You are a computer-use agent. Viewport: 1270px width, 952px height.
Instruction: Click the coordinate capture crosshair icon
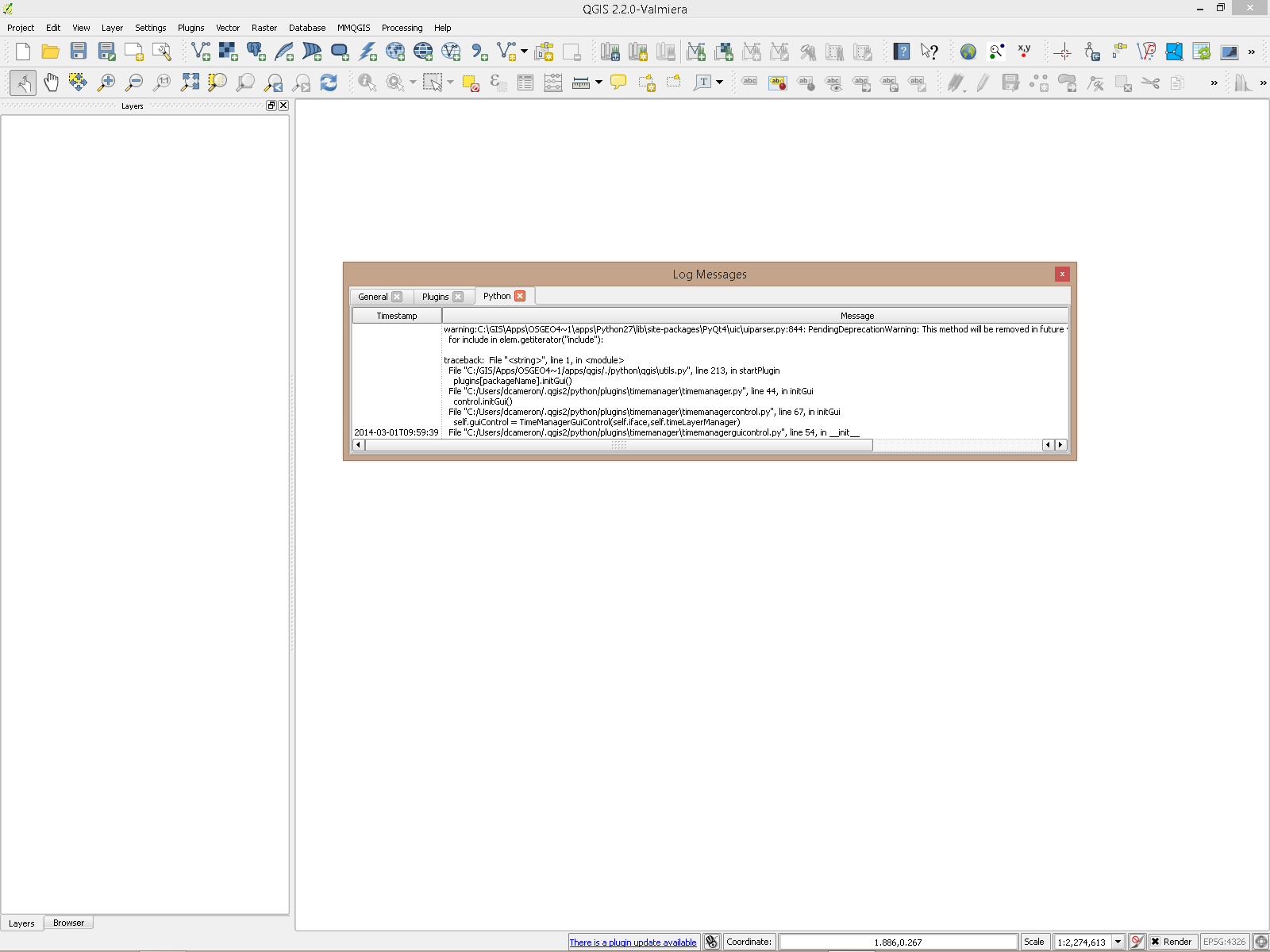pyautogui.click(x=1063, y=52)
